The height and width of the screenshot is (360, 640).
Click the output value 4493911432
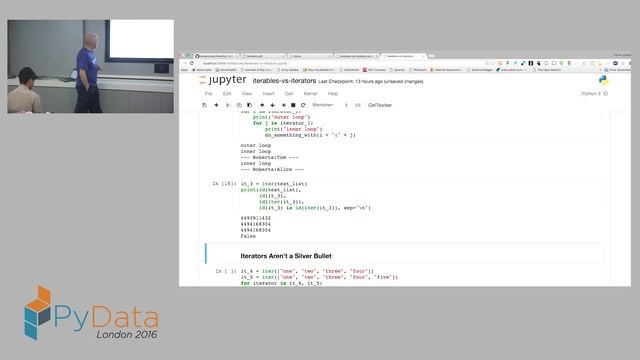tap(256, 218)
